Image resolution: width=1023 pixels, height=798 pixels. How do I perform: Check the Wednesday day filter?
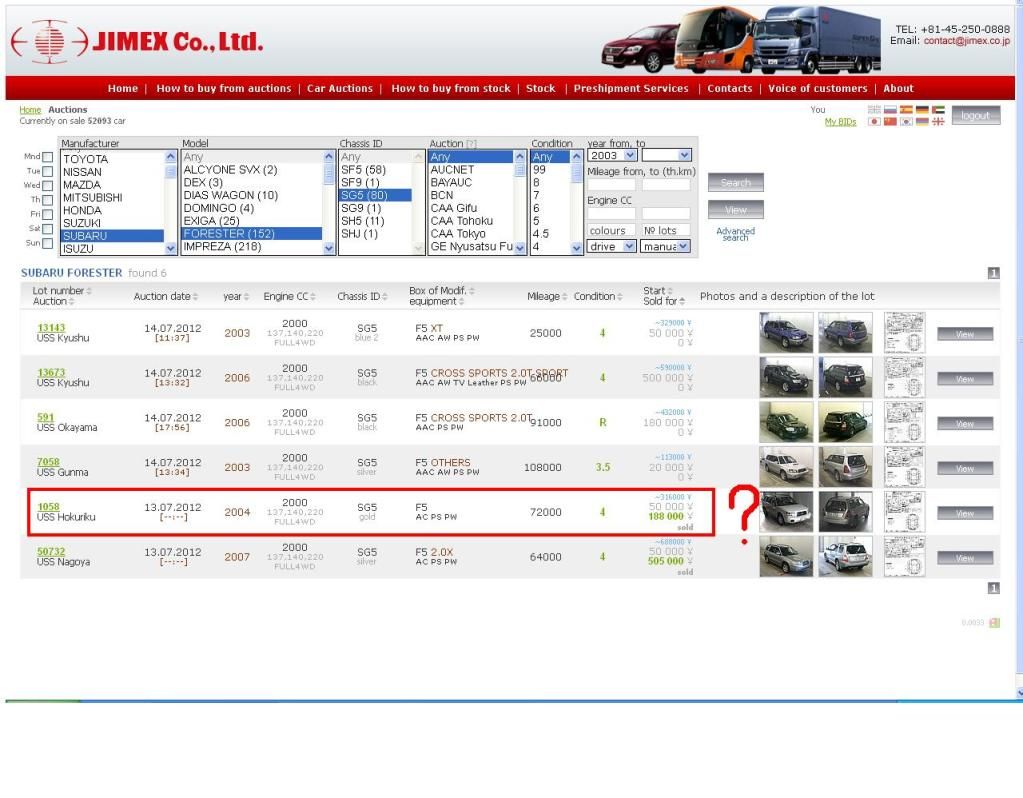48,186
